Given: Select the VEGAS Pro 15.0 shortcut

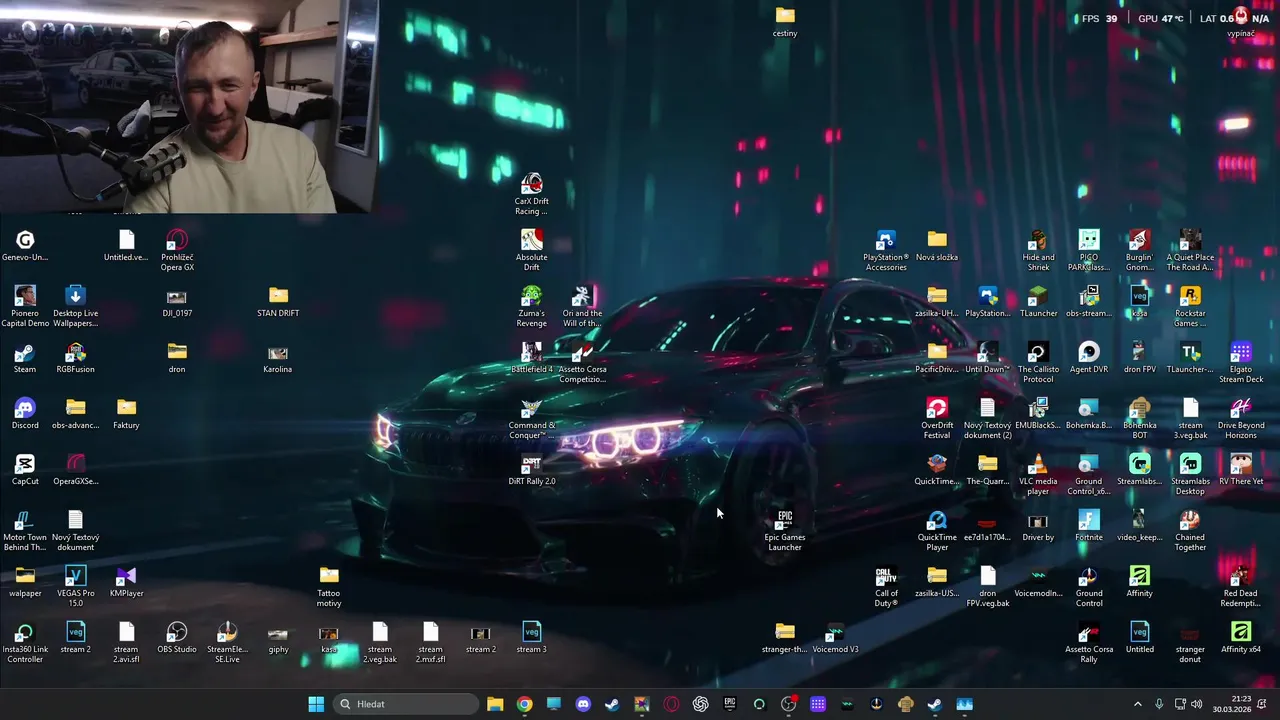Looking at the screenshot, I should [75, 587].
